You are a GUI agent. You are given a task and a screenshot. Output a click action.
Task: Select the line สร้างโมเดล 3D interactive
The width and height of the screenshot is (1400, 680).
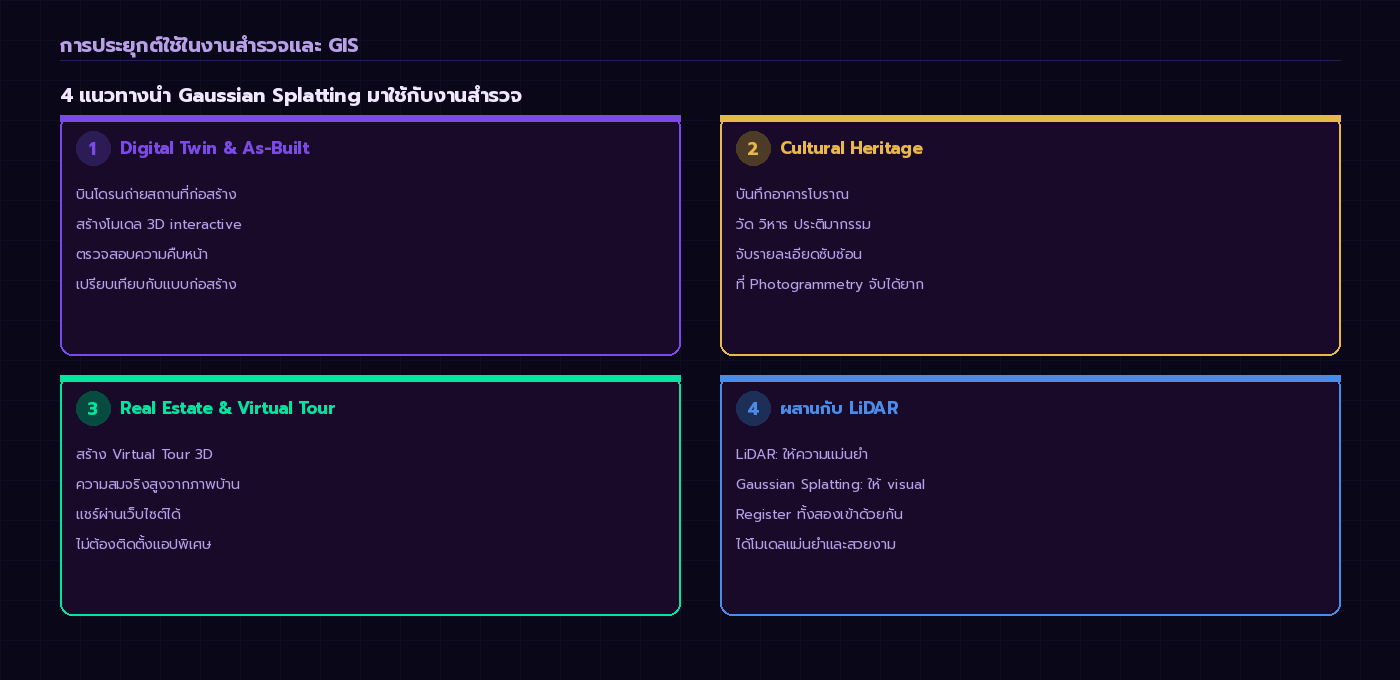pyautogui.click(x=158, y=224)
